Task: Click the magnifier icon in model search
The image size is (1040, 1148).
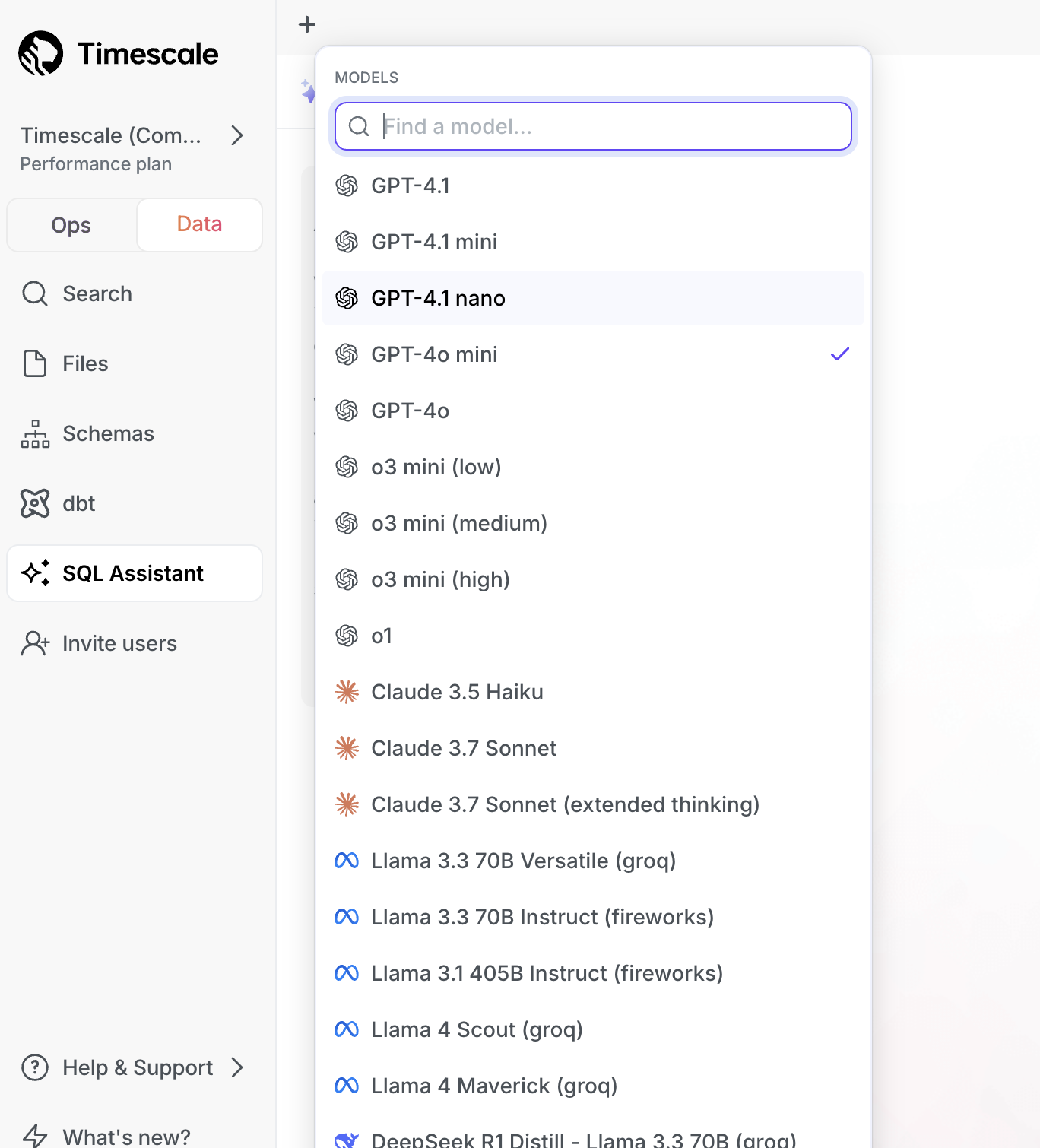Action: point(359,126)
